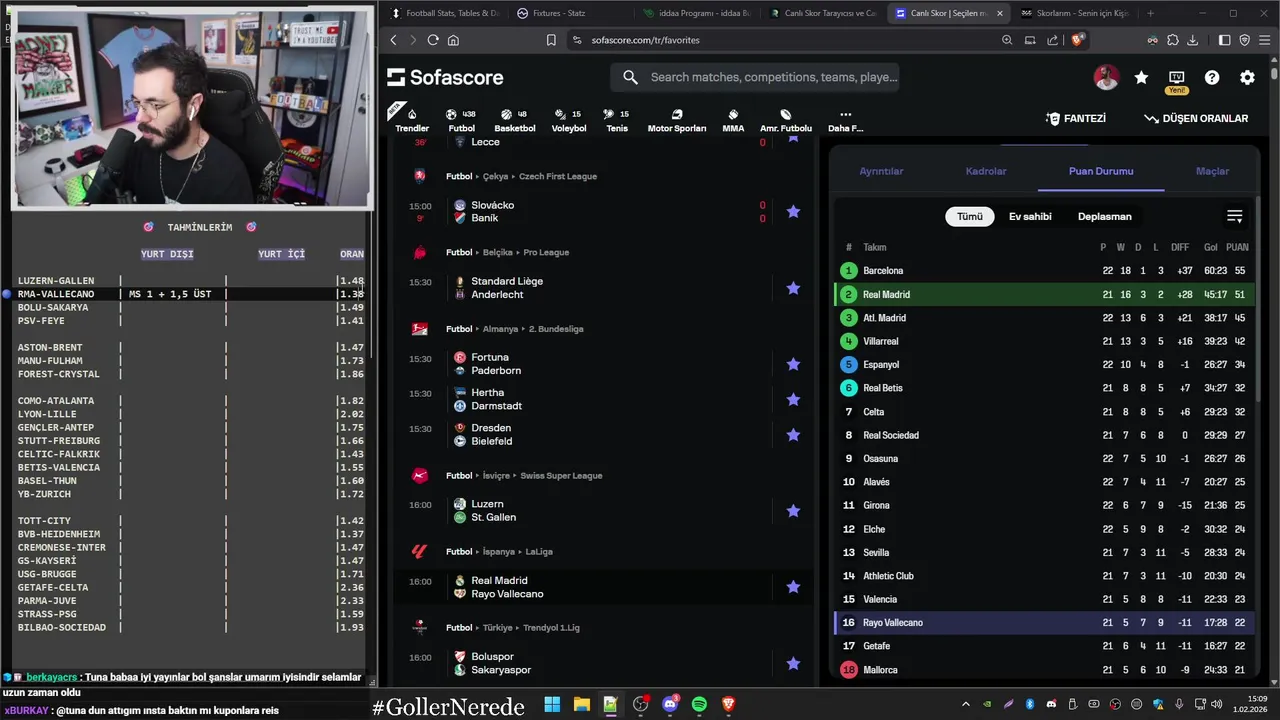Switch to the Maçlar tab

pos(1212,171)
